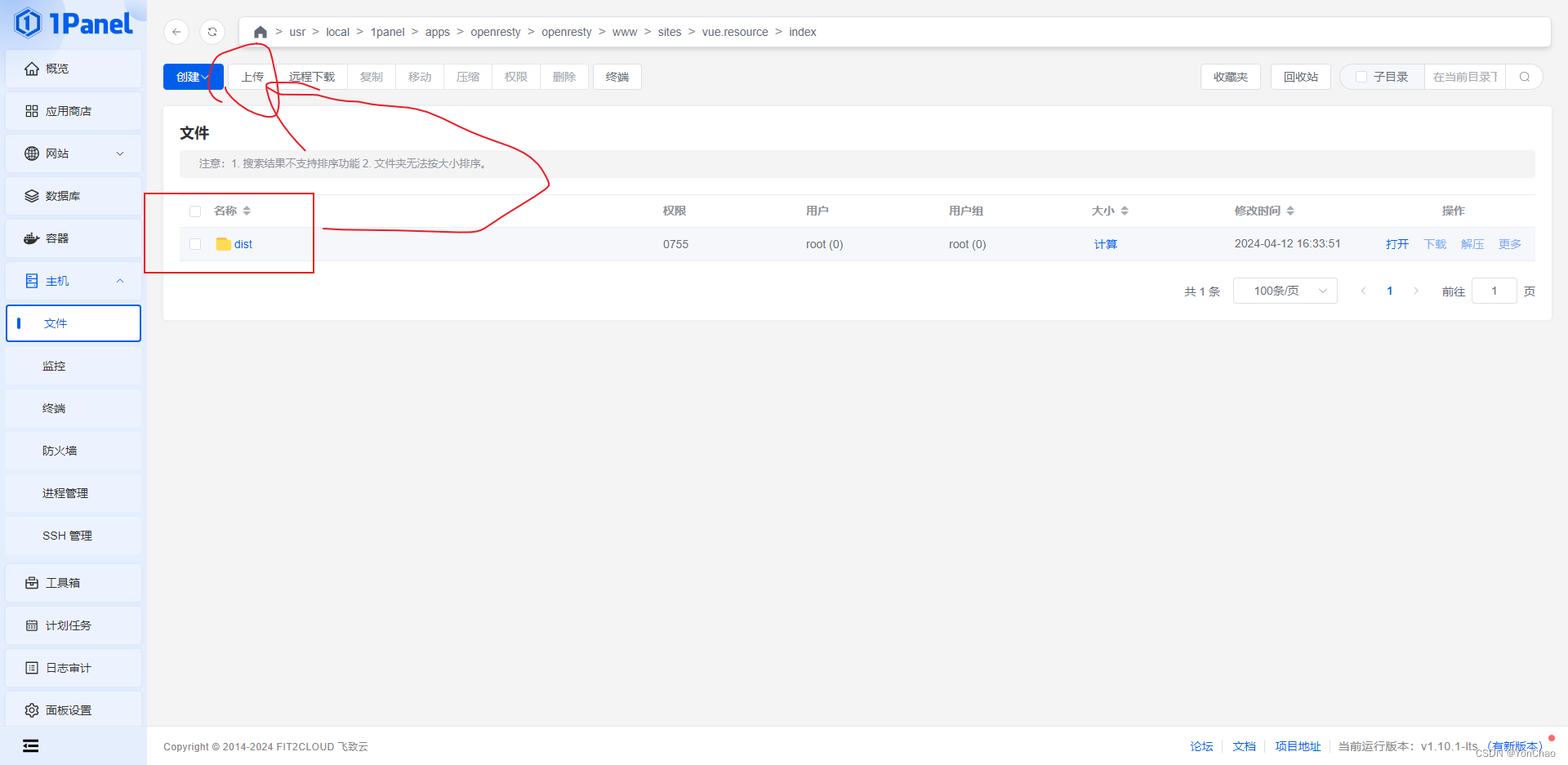Open the 数据库 database page
The width and height of the screenshot is (1568, 765).
73,196
